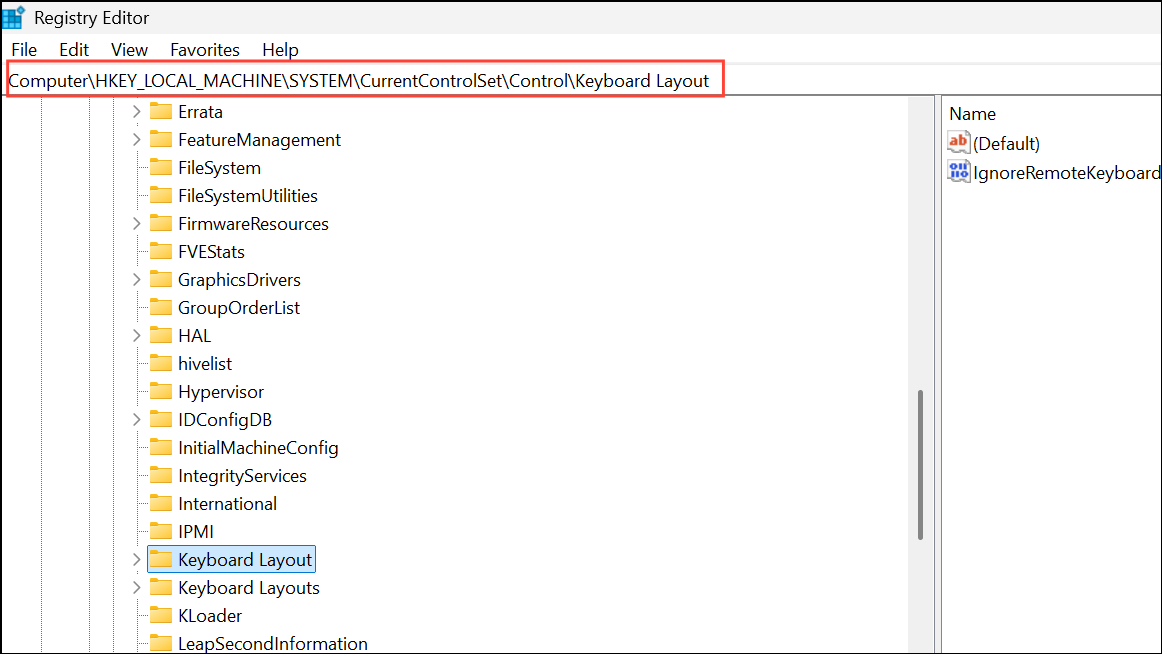Expand the GraphicsDrivers key
Image resolution: width=1162 pixels, height=654 pixels.
[x=136, y=279]
